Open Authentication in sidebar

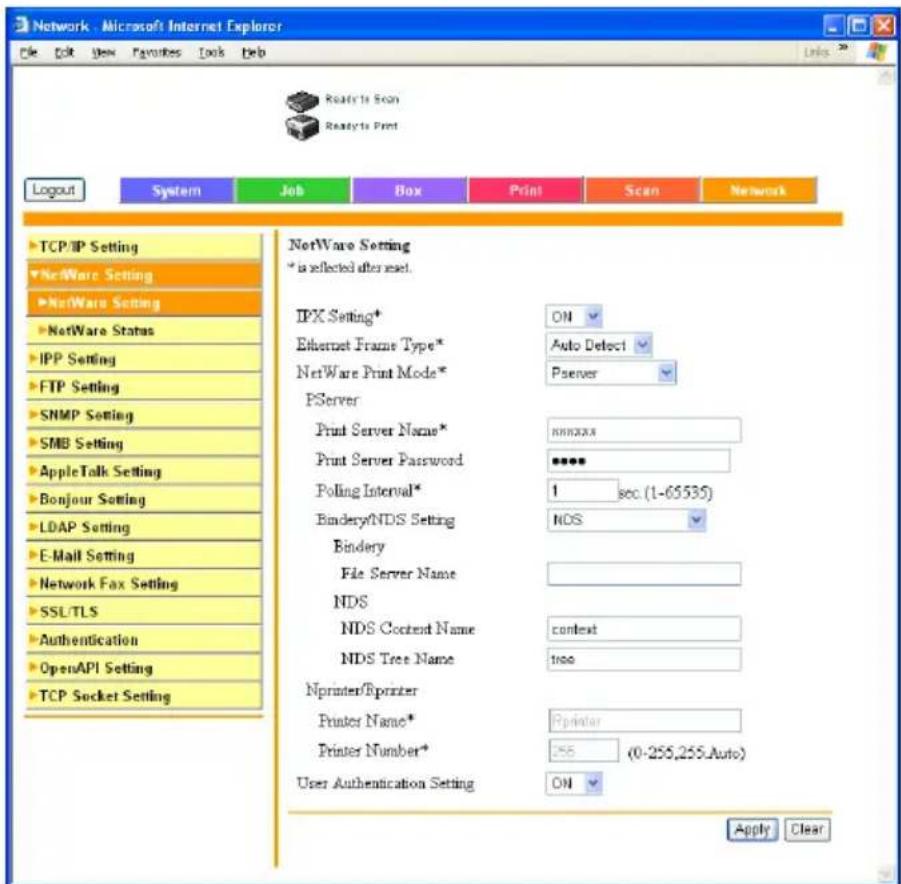[x=144, y=640]
